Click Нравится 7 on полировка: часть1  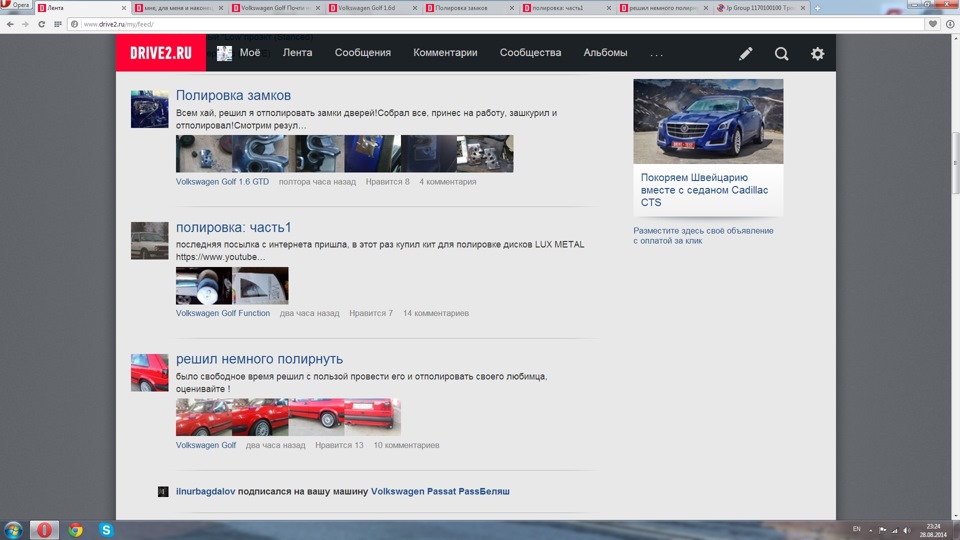point(371,313)
